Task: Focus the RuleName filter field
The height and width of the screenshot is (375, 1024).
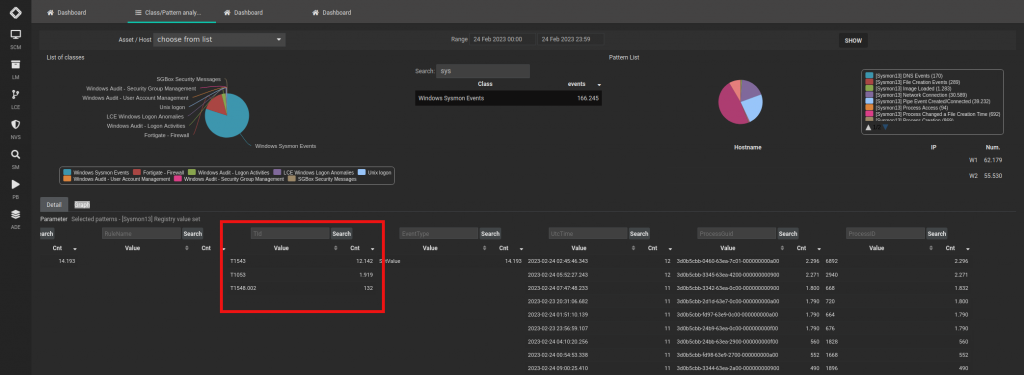Action: pos(141,233)
